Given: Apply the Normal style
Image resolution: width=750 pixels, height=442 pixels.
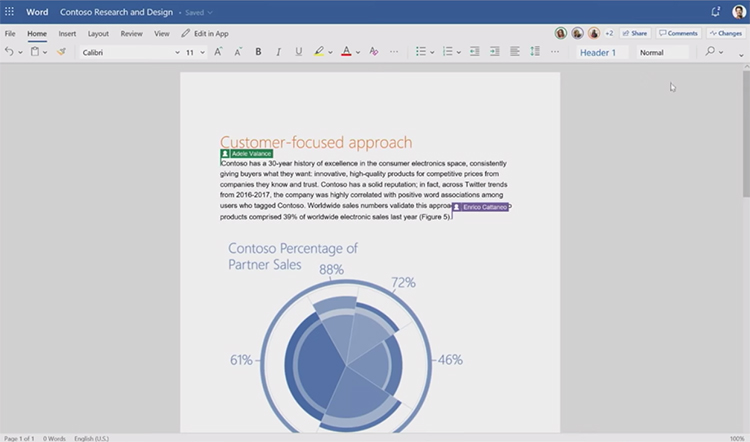Looking at the screenshot, I should (662, 53).
